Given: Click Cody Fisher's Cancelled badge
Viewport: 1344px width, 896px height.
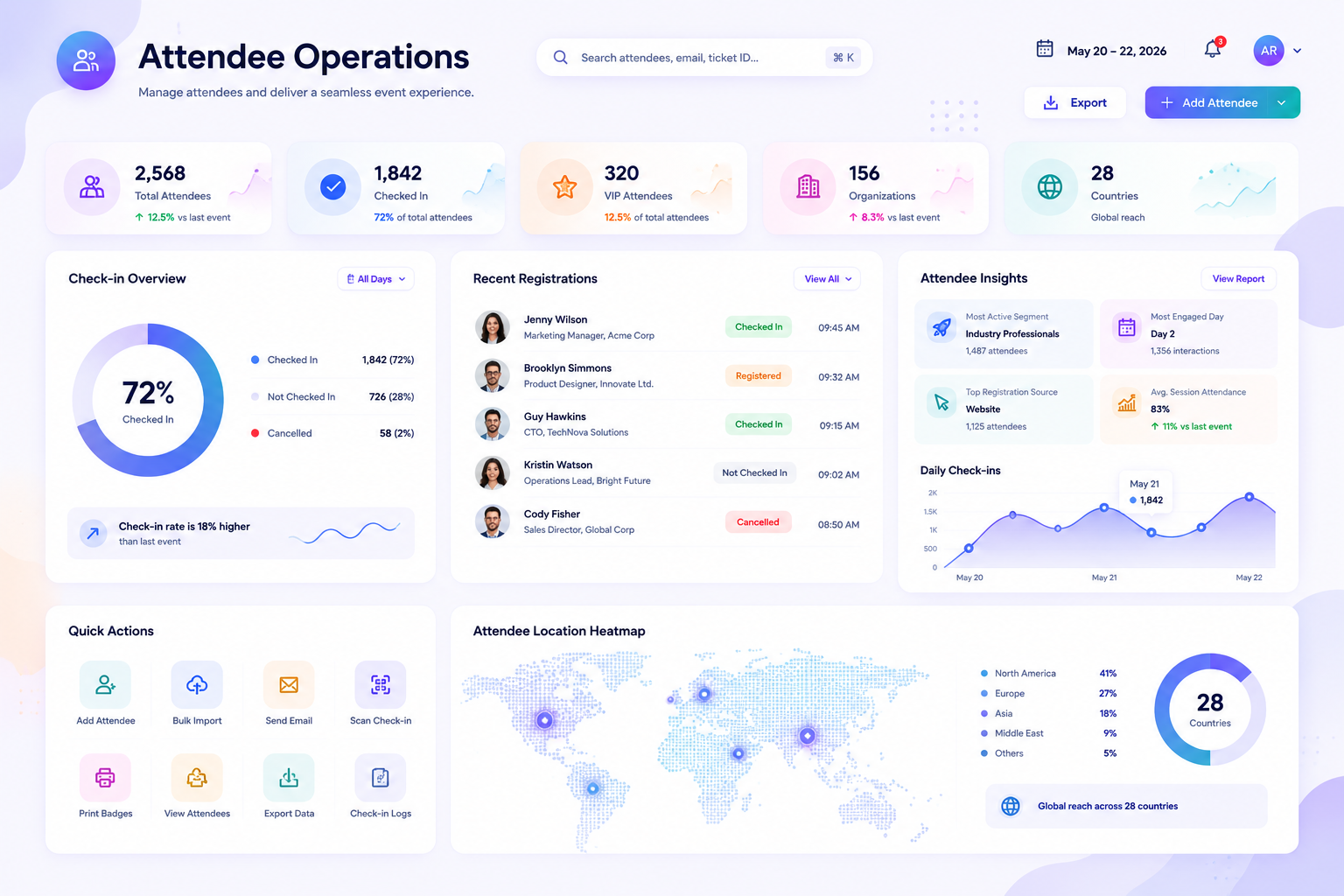Looking at the screenshot, I should (758, 522).
